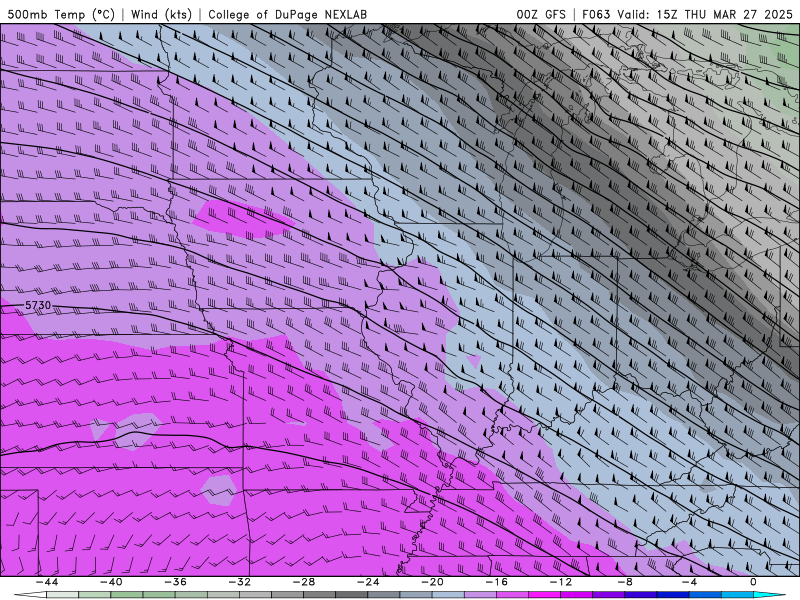Click the "0" colorbar tick label
Image resolution: width=800 pixels, height=600 pixels.
(754, 582)
